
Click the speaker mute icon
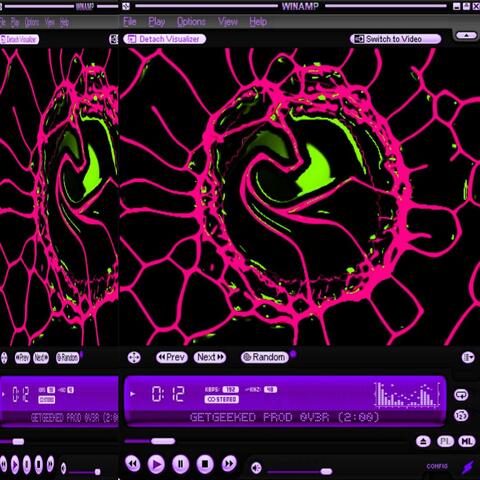click(x=256, y=468)
